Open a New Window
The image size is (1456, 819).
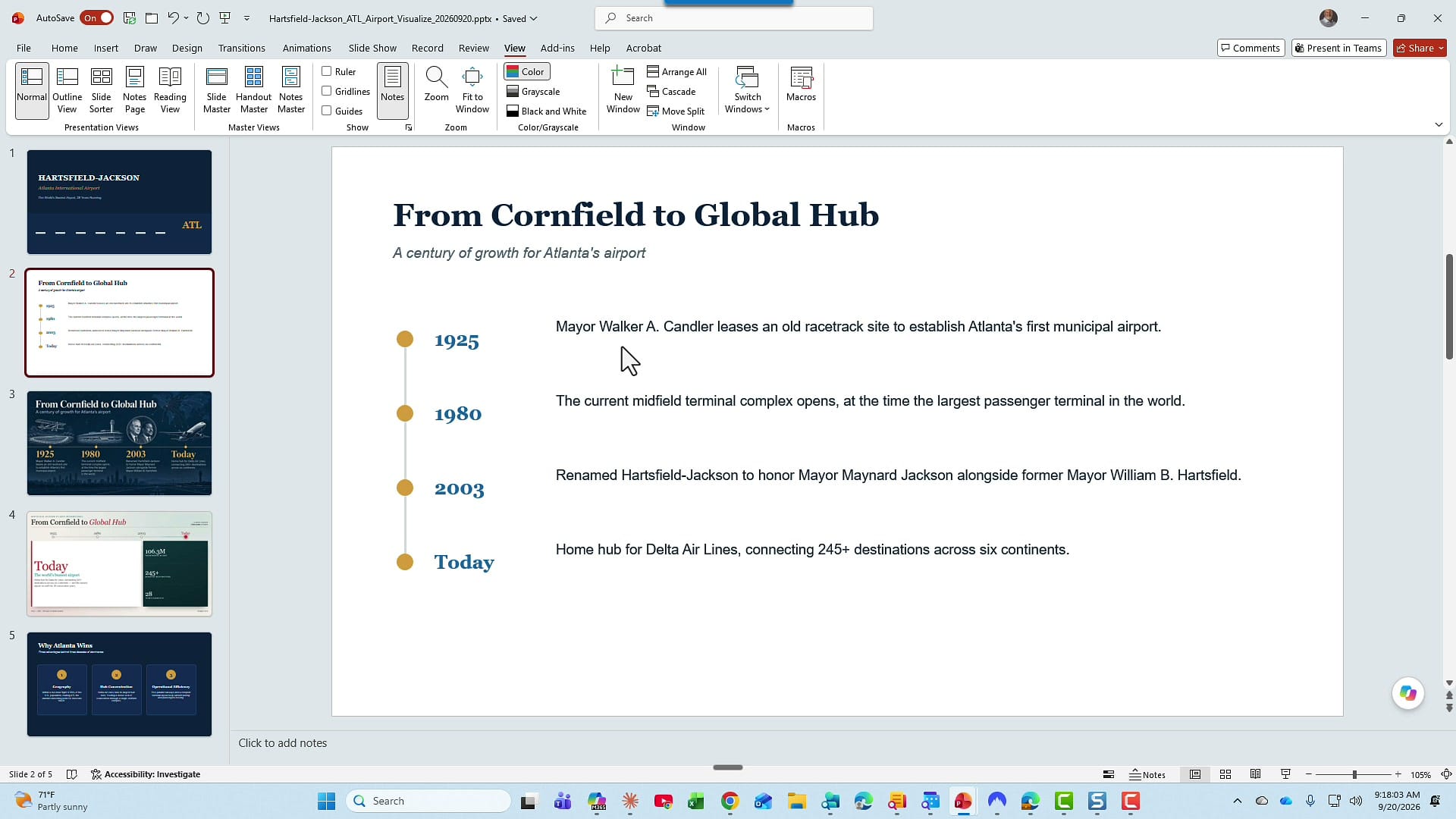point(623,90)
